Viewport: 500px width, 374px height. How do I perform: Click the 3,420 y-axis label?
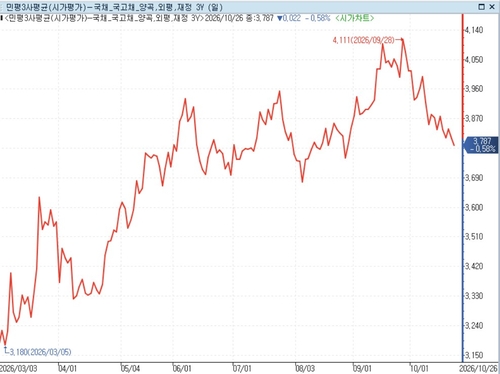coord(474,266)
